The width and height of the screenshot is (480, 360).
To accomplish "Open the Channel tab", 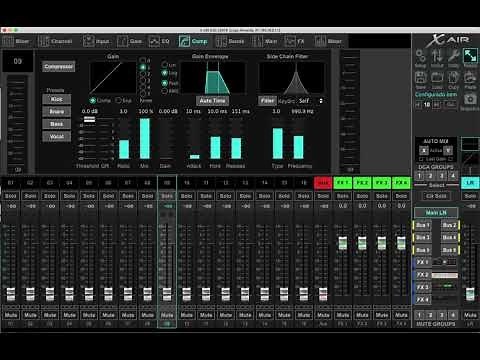I will click(55, 41).
